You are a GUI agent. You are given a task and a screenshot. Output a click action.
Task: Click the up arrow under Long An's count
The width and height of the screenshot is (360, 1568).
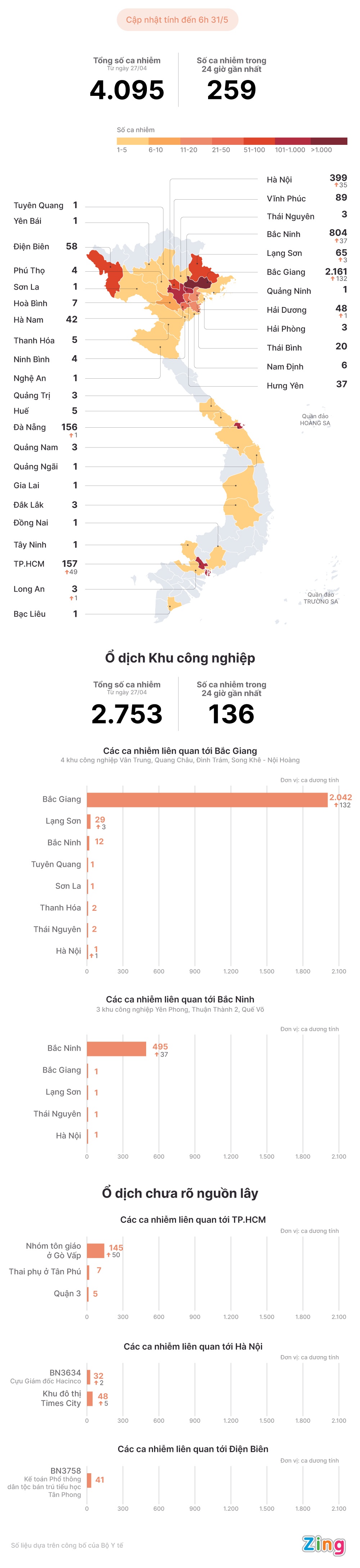(x=71, y=598)
